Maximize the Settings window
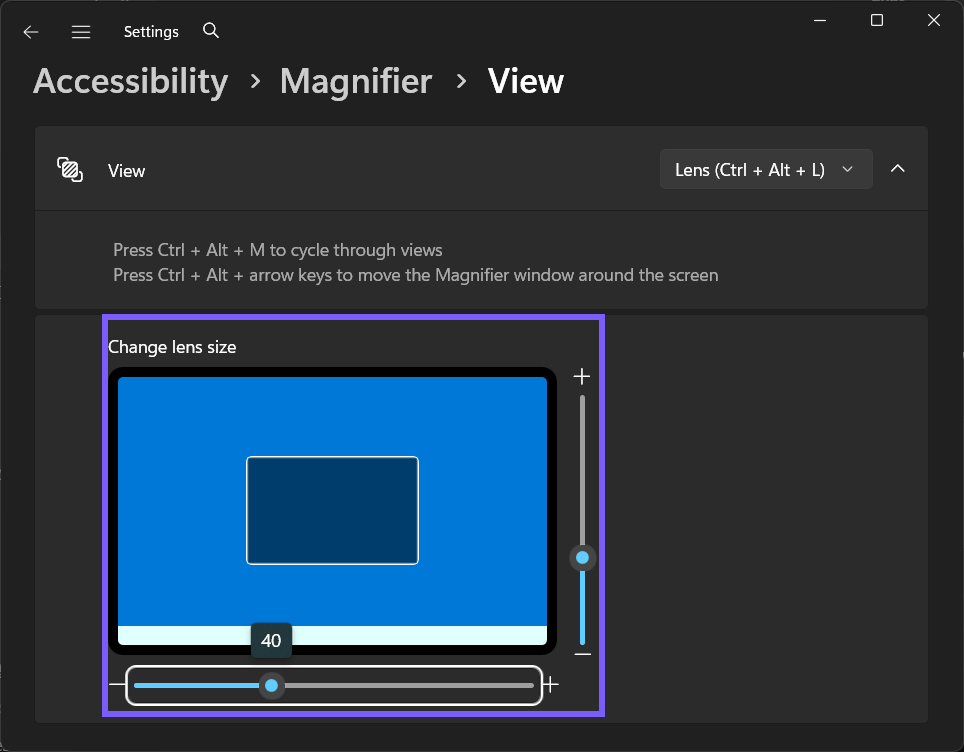Screen dimensions: 964x752 (x=877, y=20)
